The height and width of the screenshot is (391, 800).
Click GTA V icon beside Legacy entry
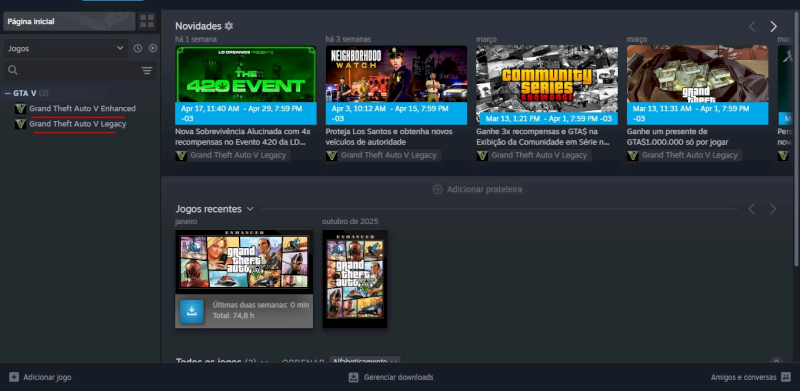tap(20, 124)
